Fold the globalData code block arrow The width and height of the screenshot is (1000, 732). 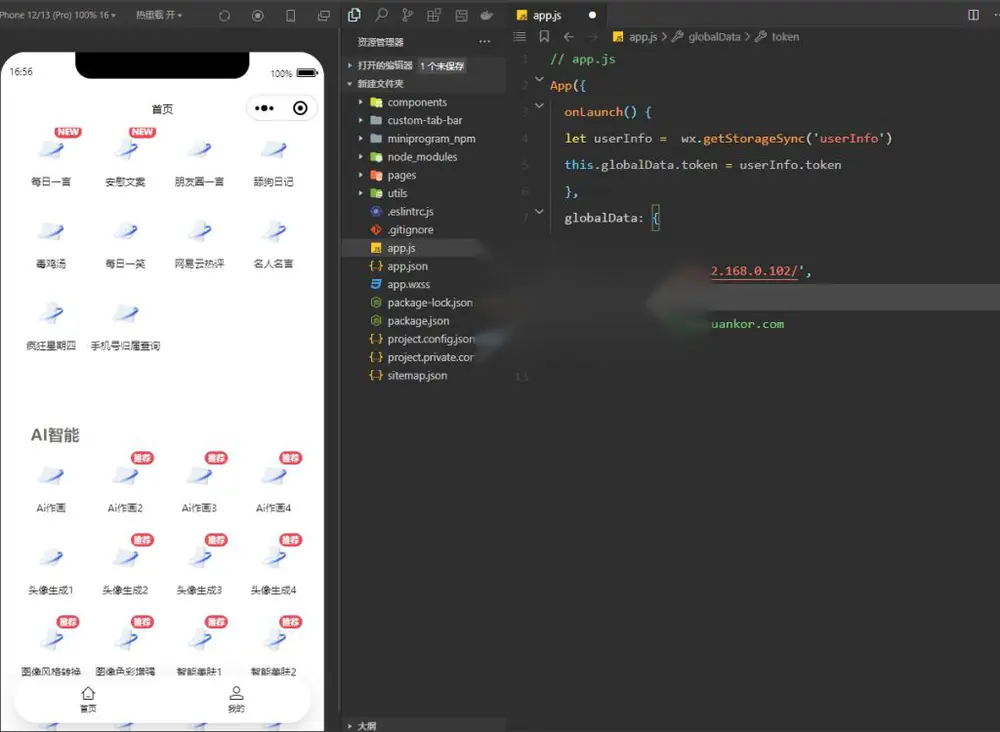(539, 212)
